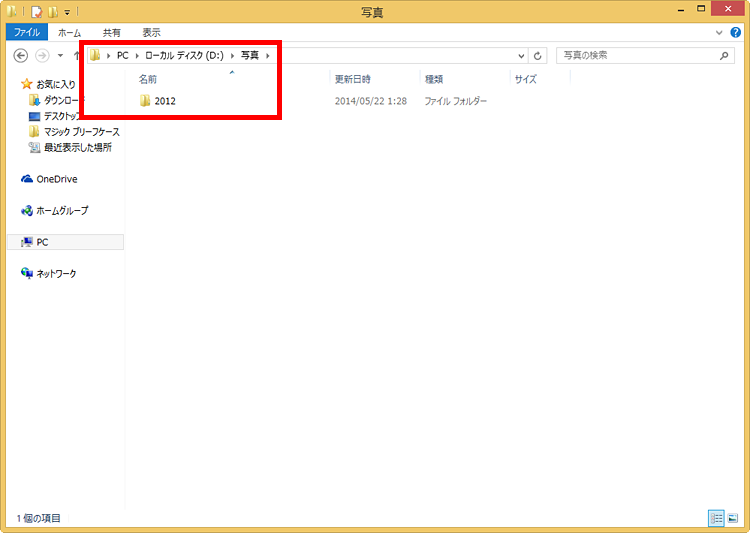The height and width of the screenshot is (533, 750).
Task: Open お気に入り in the navigation pane
Action: pos(56,84)
